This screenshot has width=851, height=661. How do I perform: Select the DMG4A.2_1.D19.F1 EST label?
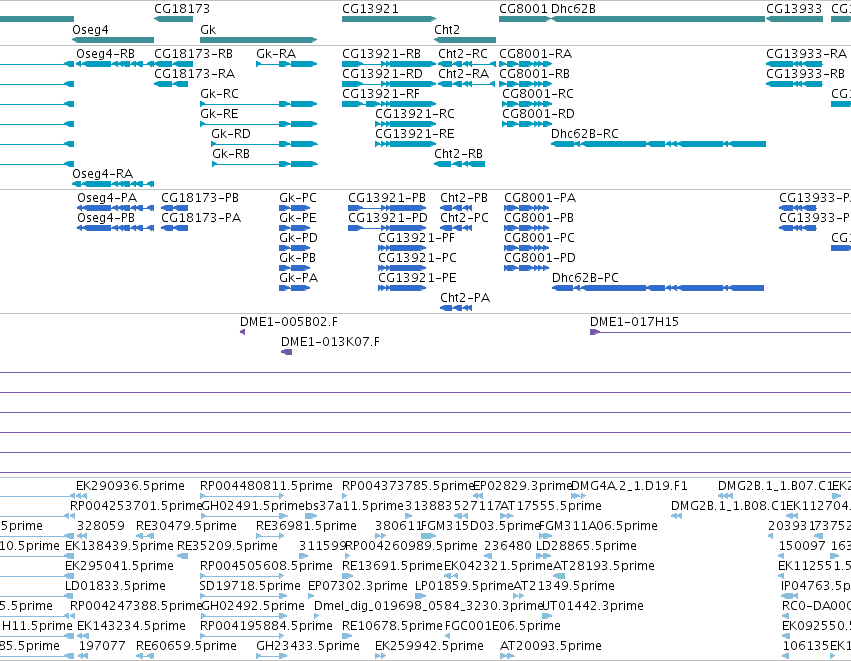630,486
